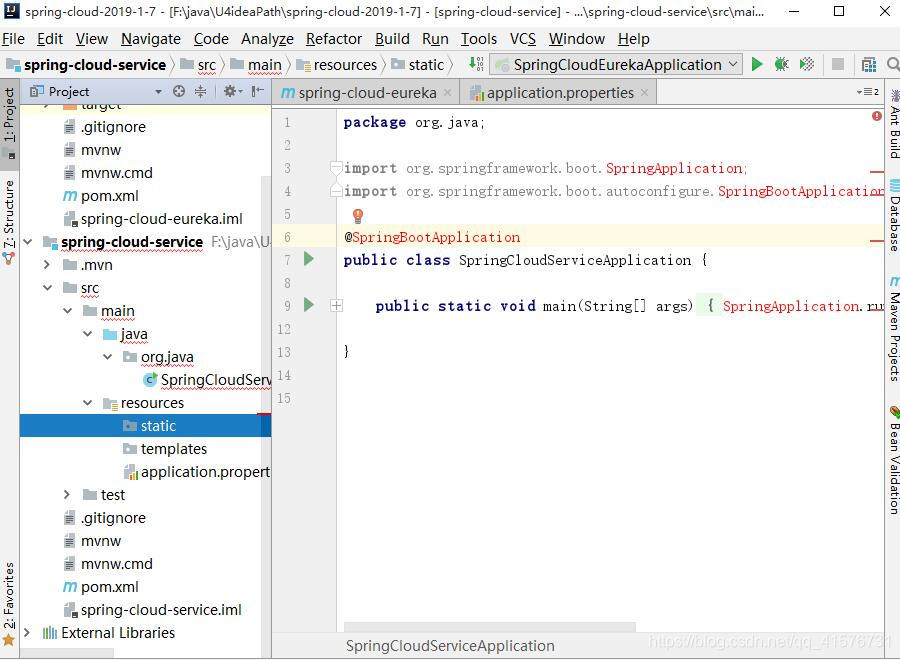Screen dimensions: 900x660
Task: Open Project Structure icon in toolbar
Action: (x=868, y=65)
